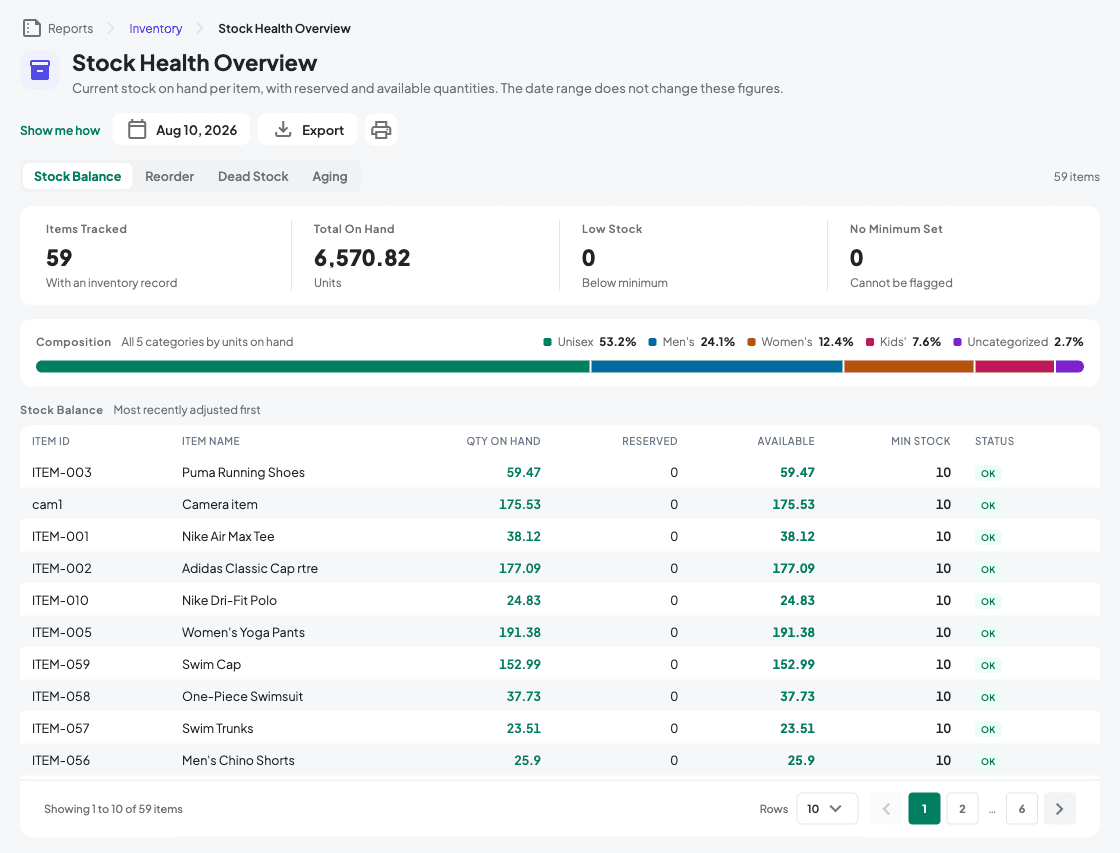Click the OK status badge for Swim Cap
Screen dimensions: 1120x853
988,665
